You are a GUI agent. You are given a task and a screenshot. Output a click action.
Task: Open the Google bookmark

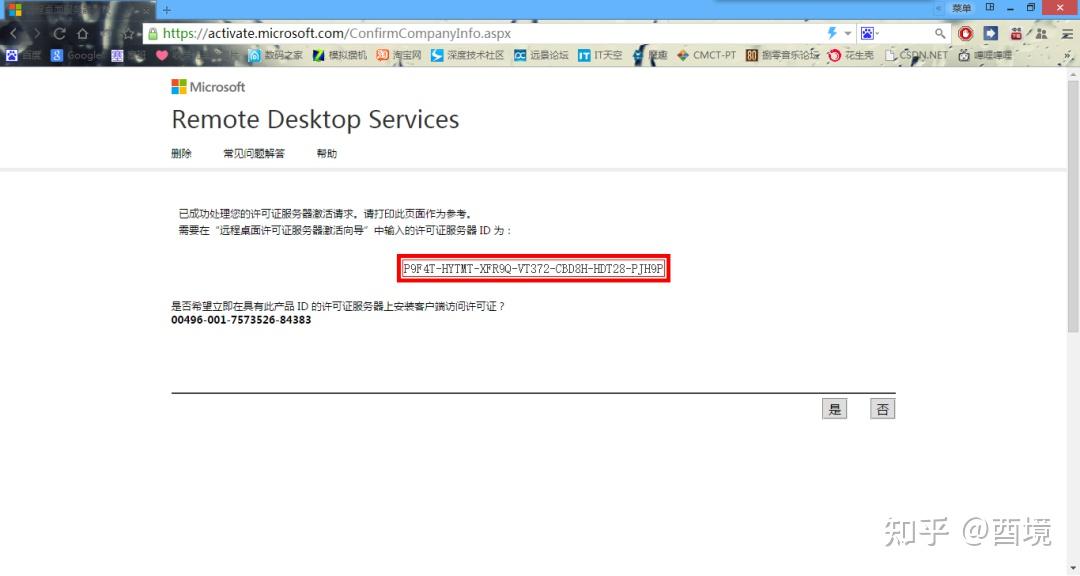[76, 55]
